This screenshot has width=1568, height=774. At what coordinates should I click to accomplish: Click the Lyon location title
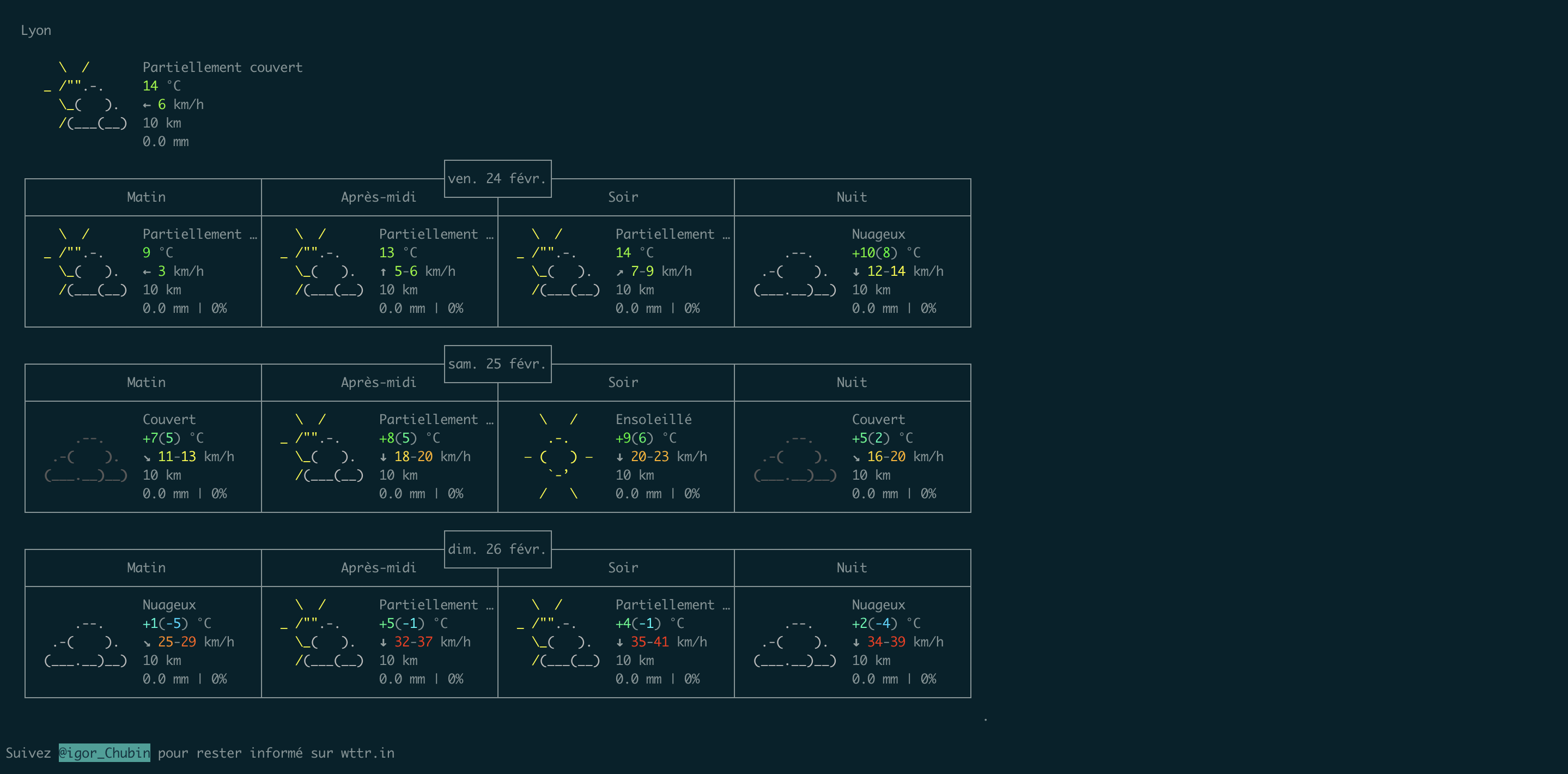point(36,31)
